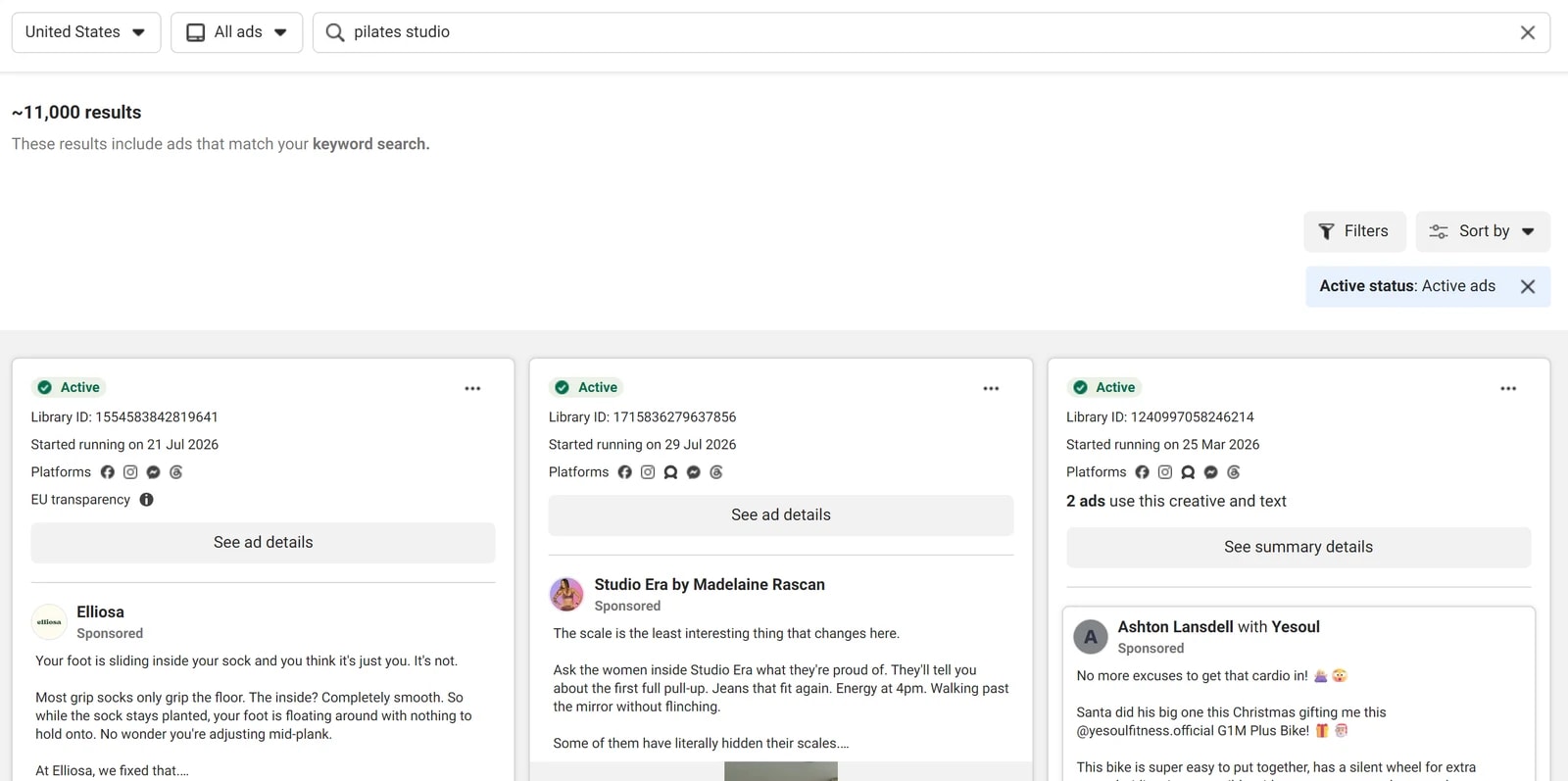See ad details for Studio Era ad
Screen dimensions: 1568x781
(781, 515)
